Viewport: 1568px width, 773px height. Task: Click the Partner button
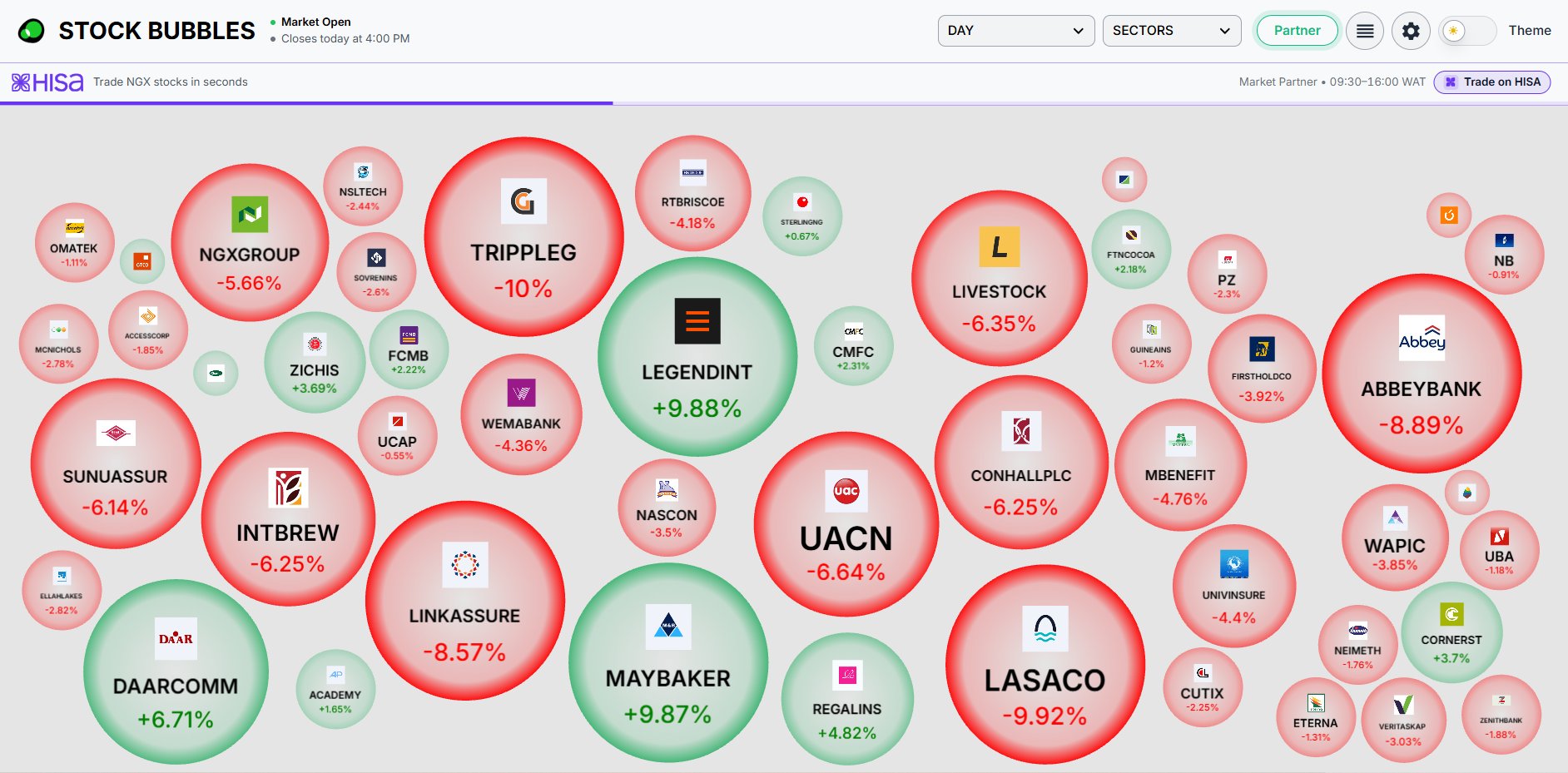tap(1297, 31)
